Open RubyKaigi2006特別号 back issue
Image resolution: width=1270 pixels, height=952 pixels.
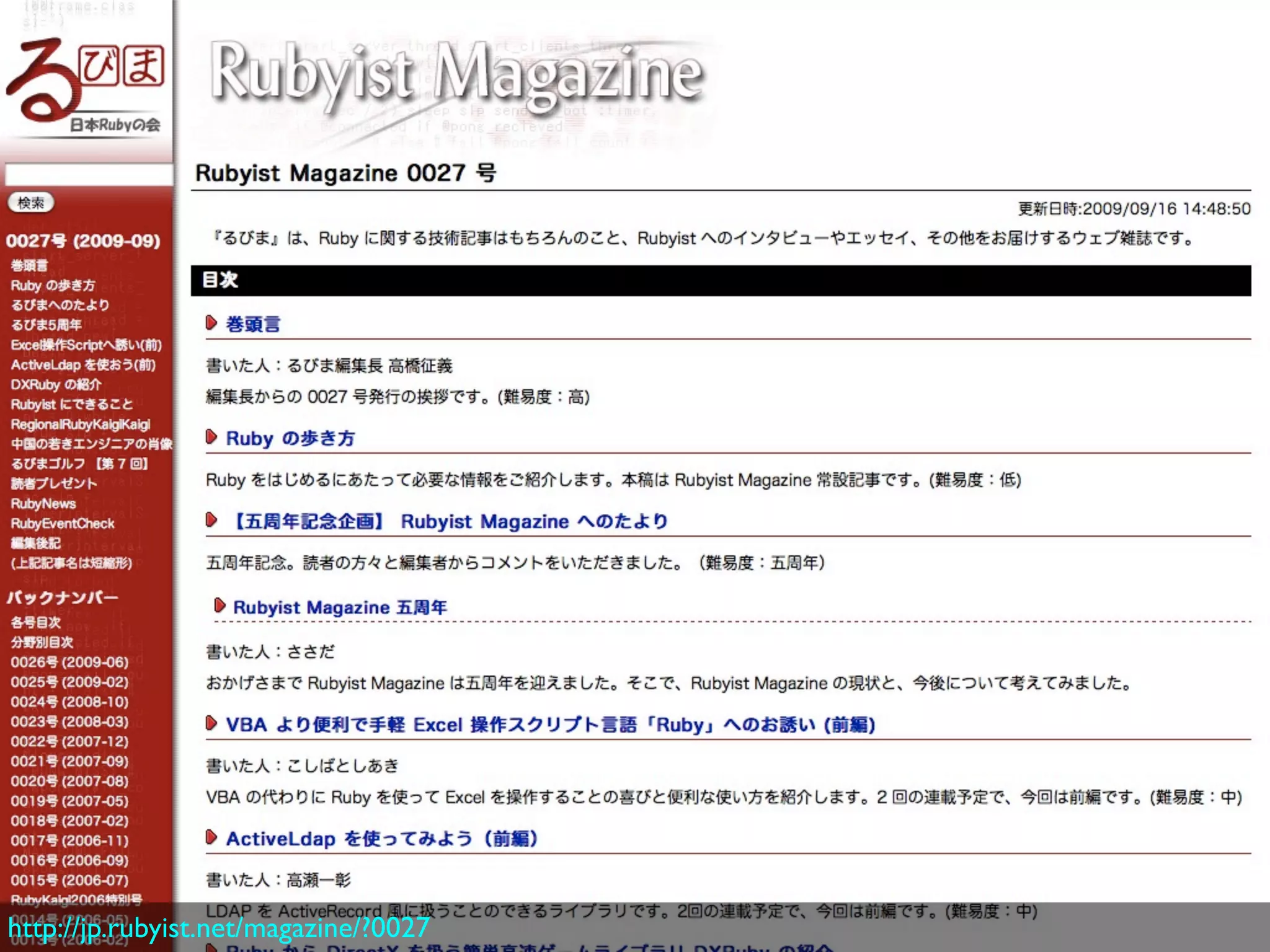pos(76,899)
